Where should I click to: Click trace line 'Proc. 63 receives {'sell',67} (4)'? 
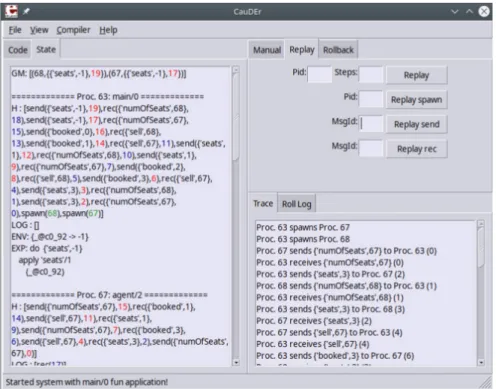313,344
